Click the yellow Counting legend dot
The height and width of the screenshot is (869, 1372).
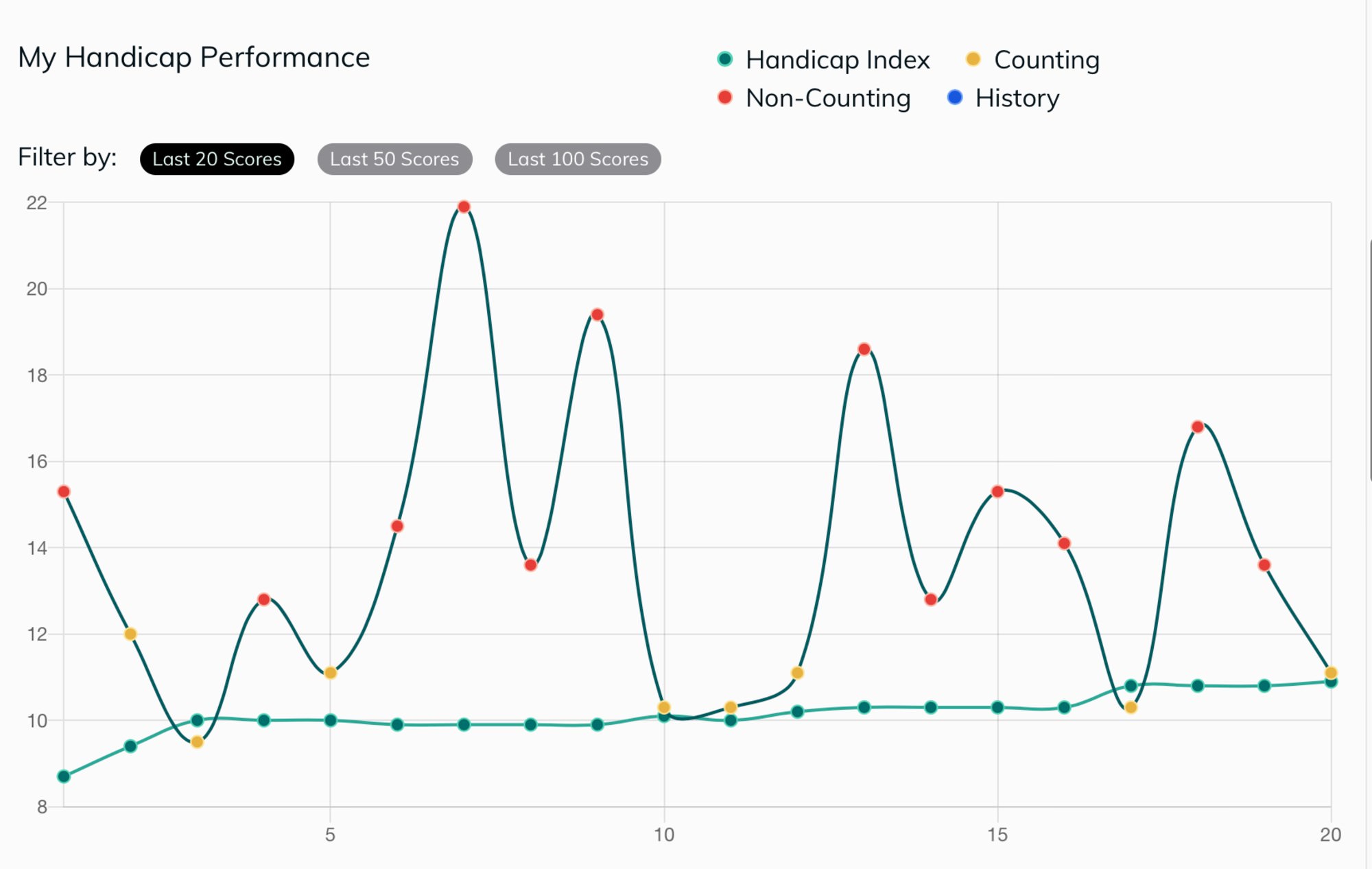(x=973, y=60)
